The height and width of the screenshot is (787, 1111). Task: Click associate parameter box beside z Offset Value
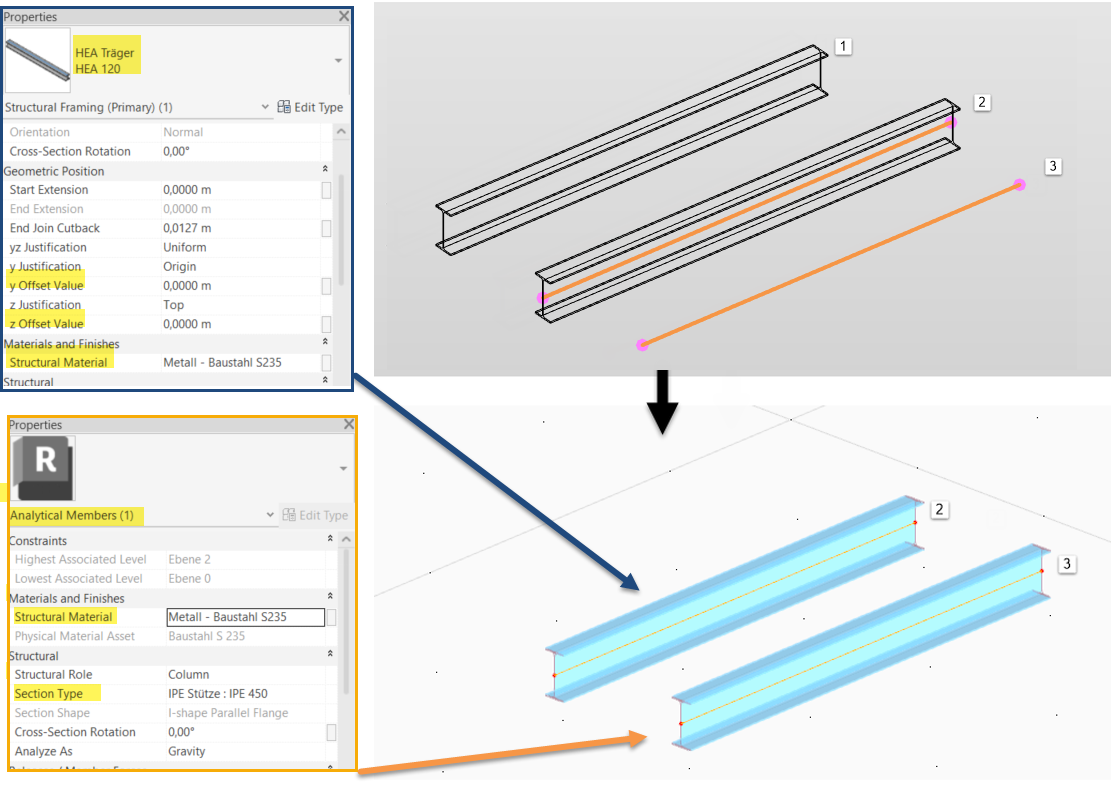pos(327,323)
